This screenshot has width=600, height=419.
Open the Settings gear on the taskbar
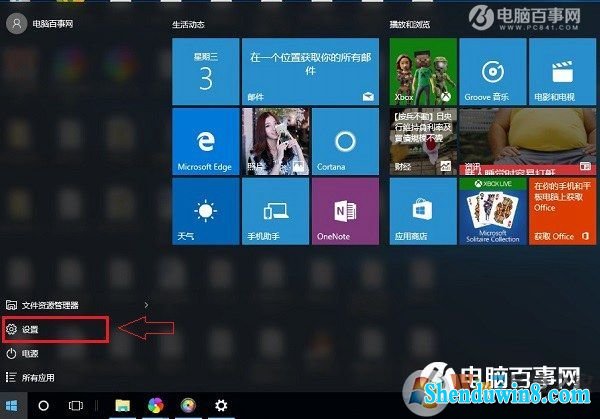tap(221, 405)
